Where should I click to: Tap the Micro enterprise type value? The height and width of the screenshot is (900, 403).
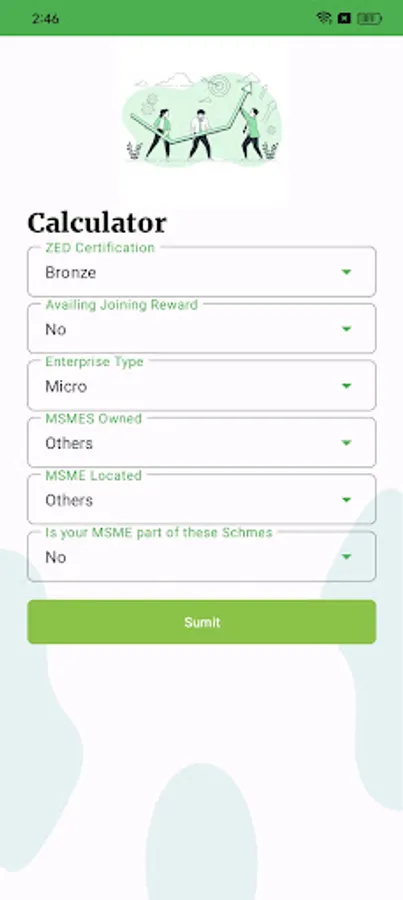point(66,386)
